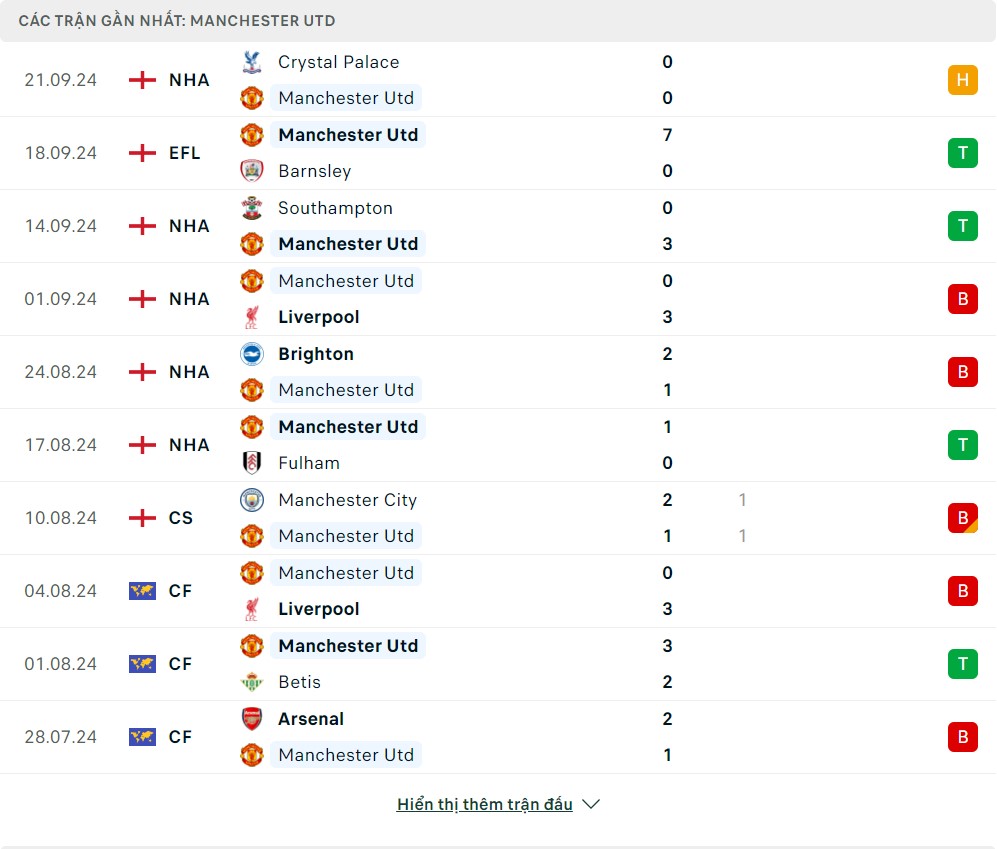The image size is (997, 849).
Task: Click the Barnsley club crest icon
Action: (x=252, y=171)
